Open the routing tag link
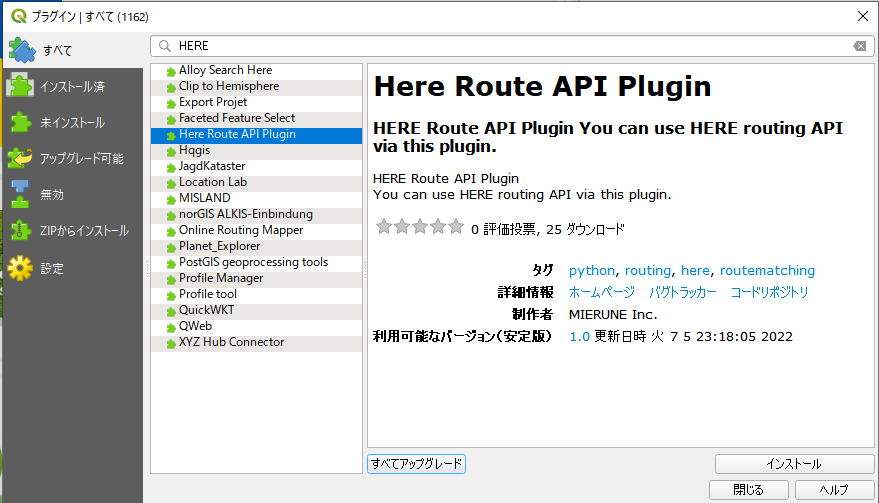This screenshot has height=503, width=879. coord(647,271)
